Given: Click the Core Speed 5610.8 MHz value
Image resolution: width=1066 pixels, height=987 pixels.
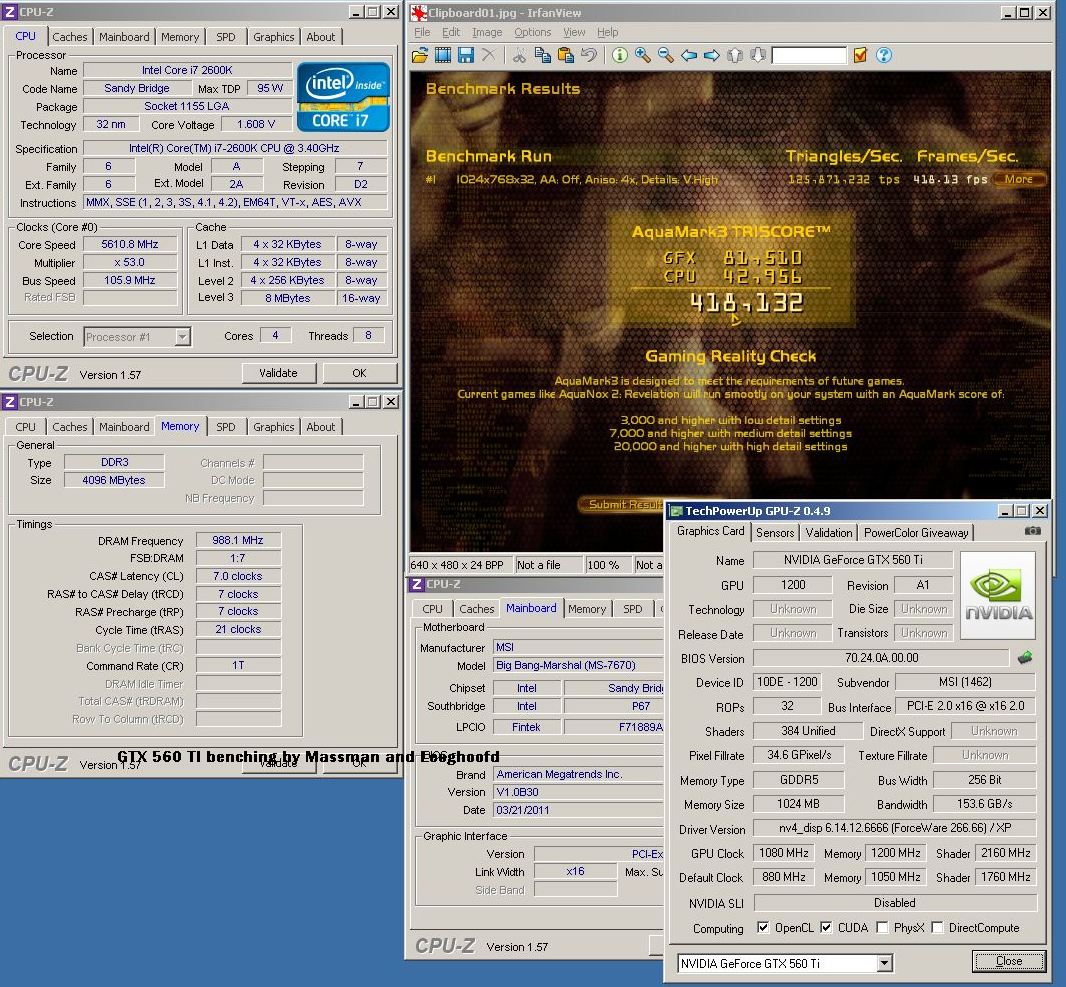Looking at the screenshot, I should tap(130, 245).
